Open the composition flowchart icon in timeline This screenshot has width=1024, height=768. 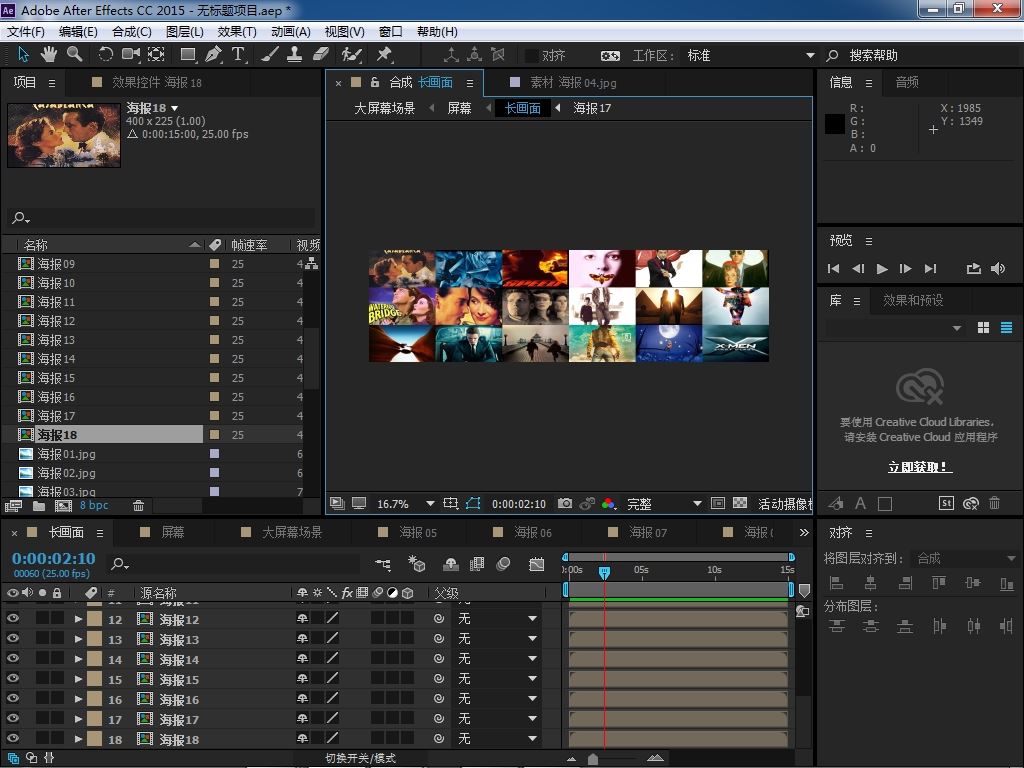[x=383, y=564]
